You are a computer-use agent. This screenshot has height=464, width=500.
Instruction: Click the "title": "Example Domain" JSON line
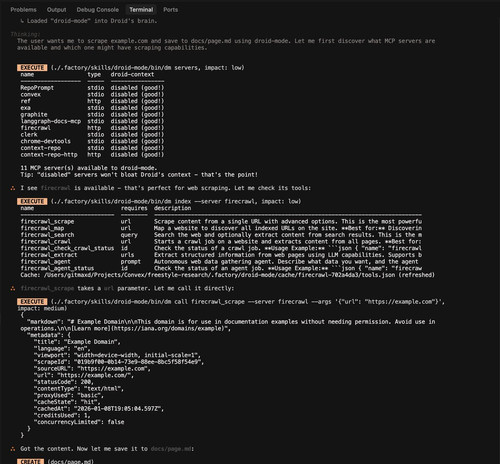point(77,342)
